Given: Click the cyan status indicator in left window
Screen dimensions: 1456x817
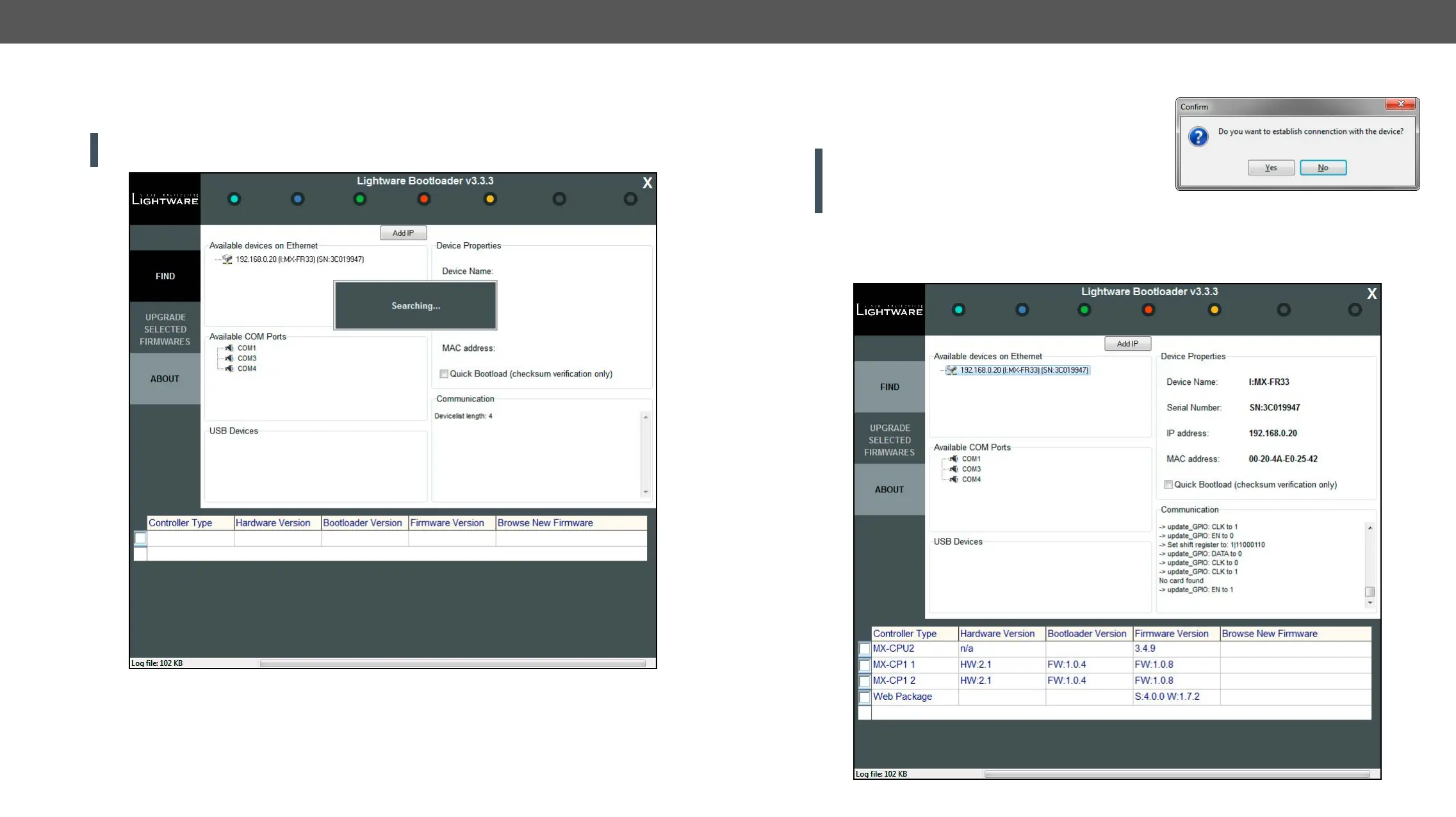Looking at the screenshot, I should pos(234,199).
